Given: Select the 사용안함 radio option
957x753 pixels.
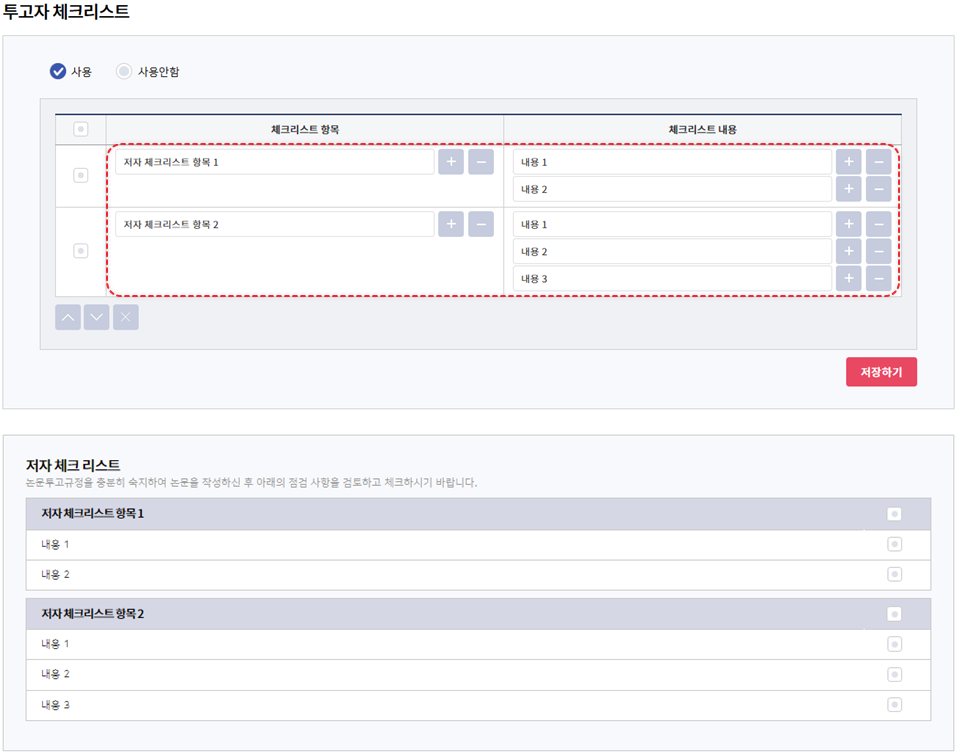Looking at the screenshot, I should point(124,72).
